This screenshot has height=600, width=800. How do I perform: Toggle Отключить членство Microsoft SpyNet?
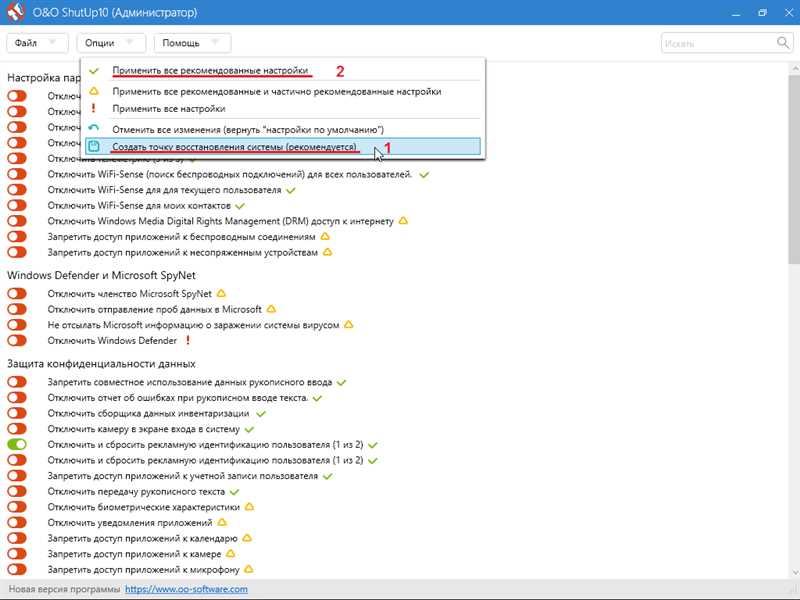click(17, 293)
